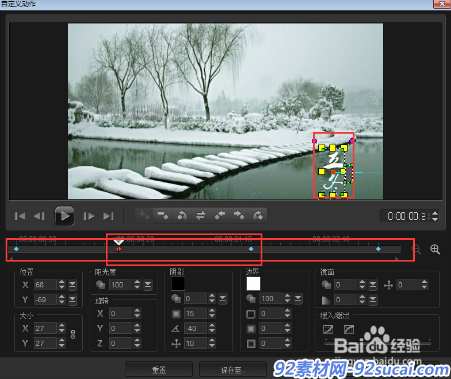Go to the next keyframe
This screenshot has width=451, height=379.
click(239, 215)
